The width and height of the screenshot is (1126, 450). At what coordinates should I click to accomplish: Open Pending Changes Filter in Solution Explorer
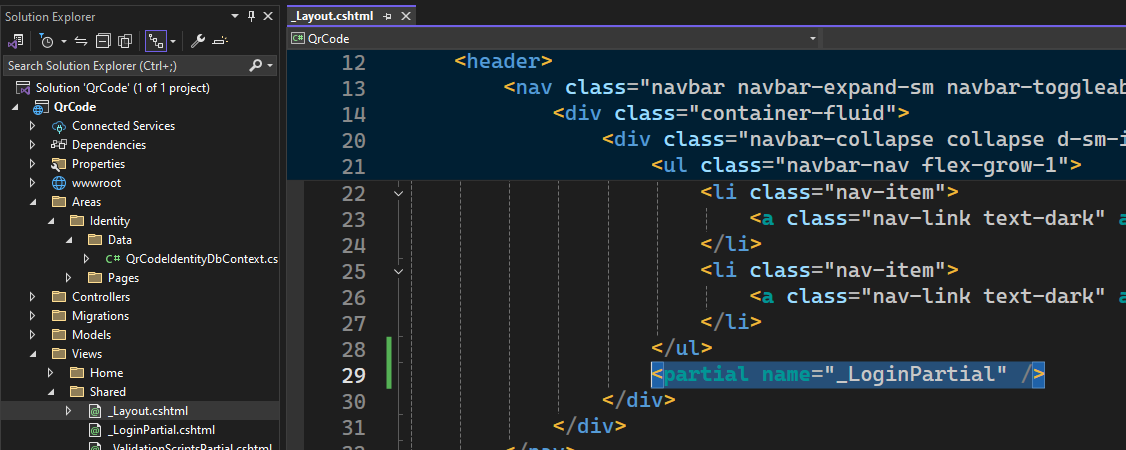pyautogui.click(x=47, y=41)
